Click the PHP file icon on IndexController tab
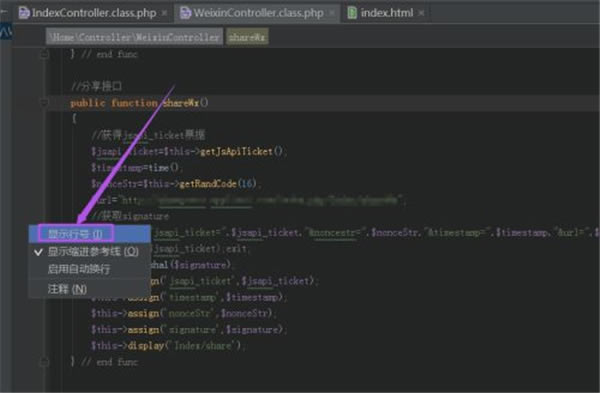The width and height of the screenshot is (600, 393). coord(24,13)
